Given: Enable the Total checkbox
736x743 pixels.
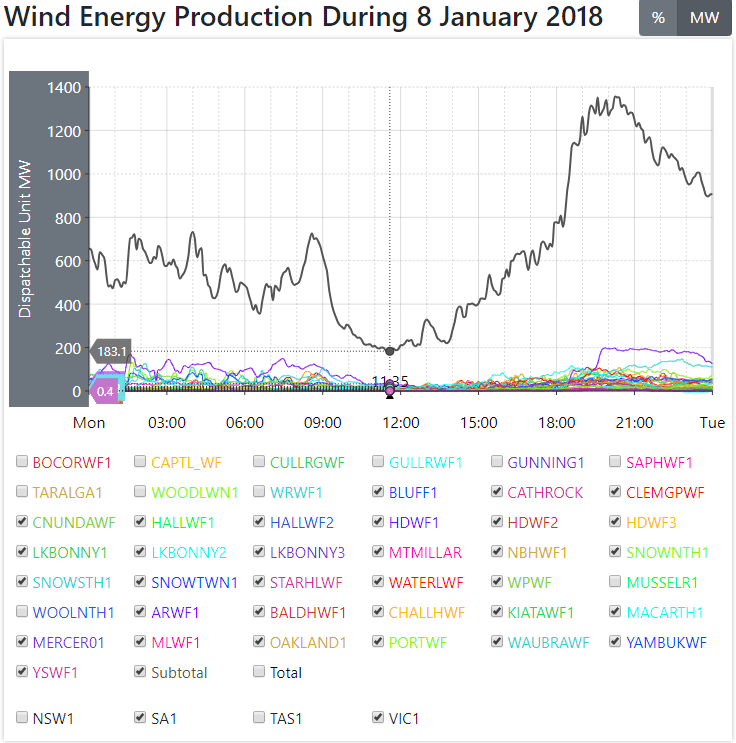Looking at the screenshot, I should [260, 672].
